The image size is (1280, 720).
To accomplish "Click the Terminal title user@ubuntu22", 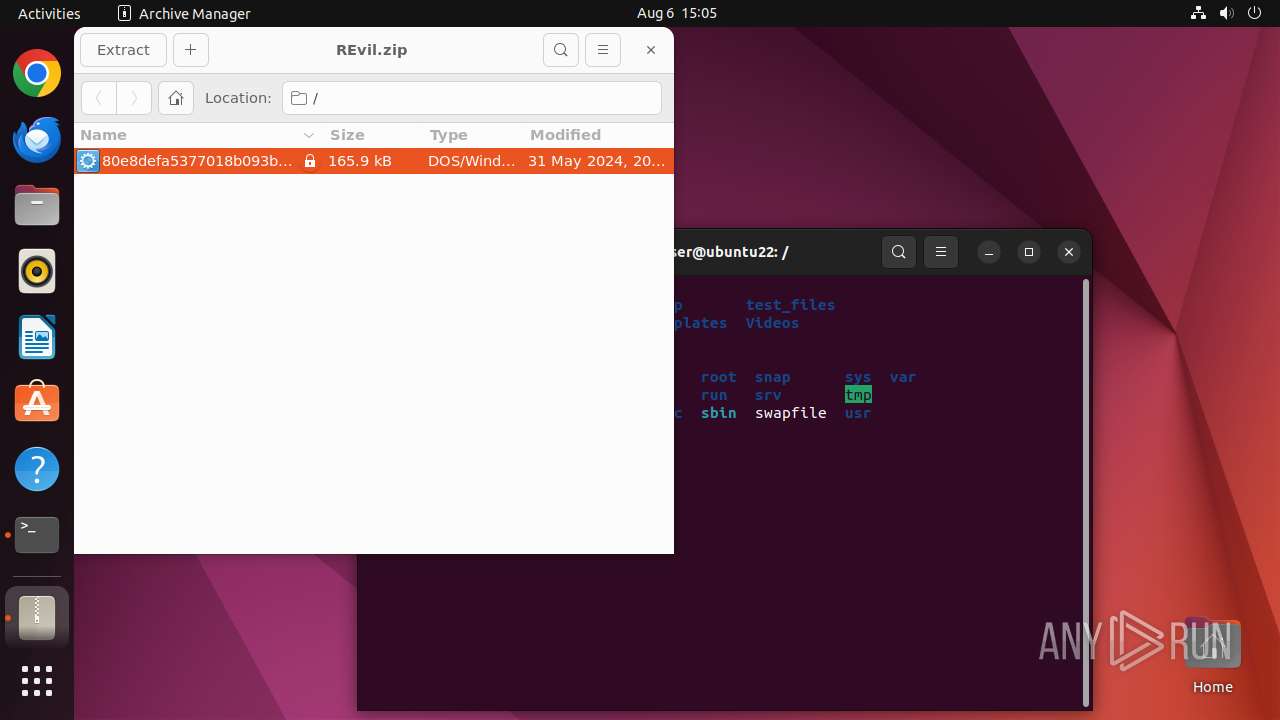I will point(731,252).
